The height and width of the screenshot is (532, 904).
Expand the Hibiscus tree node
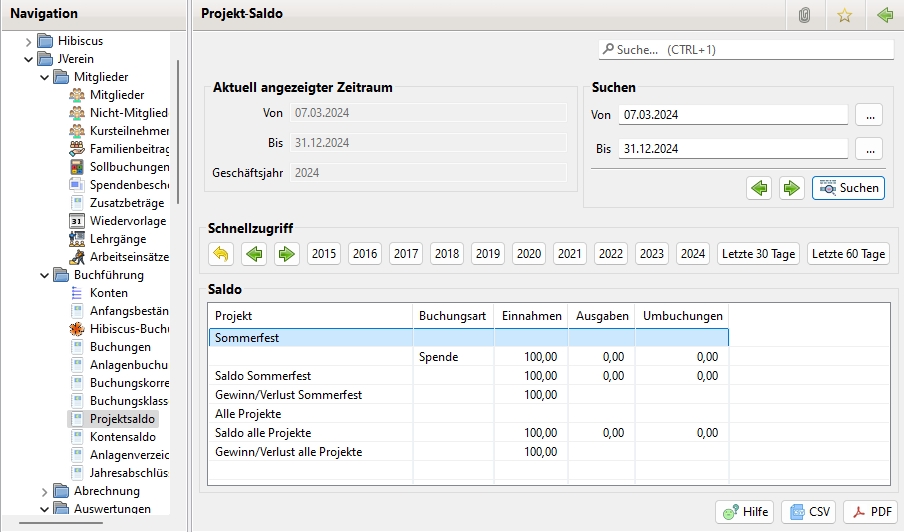tap(28, 41)
